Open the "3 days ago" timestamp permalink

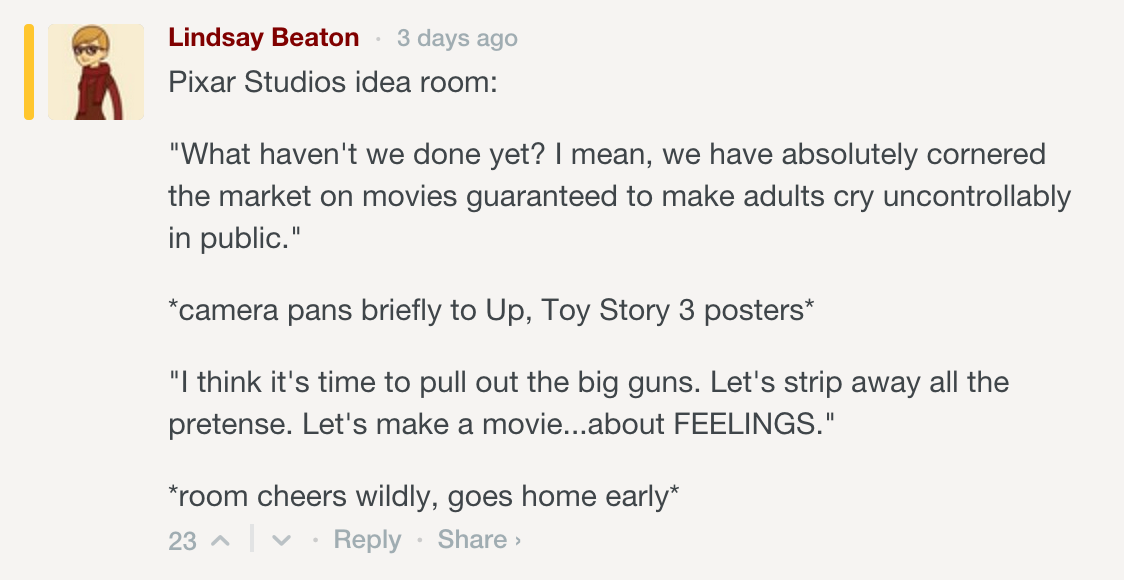click(457, 39)
